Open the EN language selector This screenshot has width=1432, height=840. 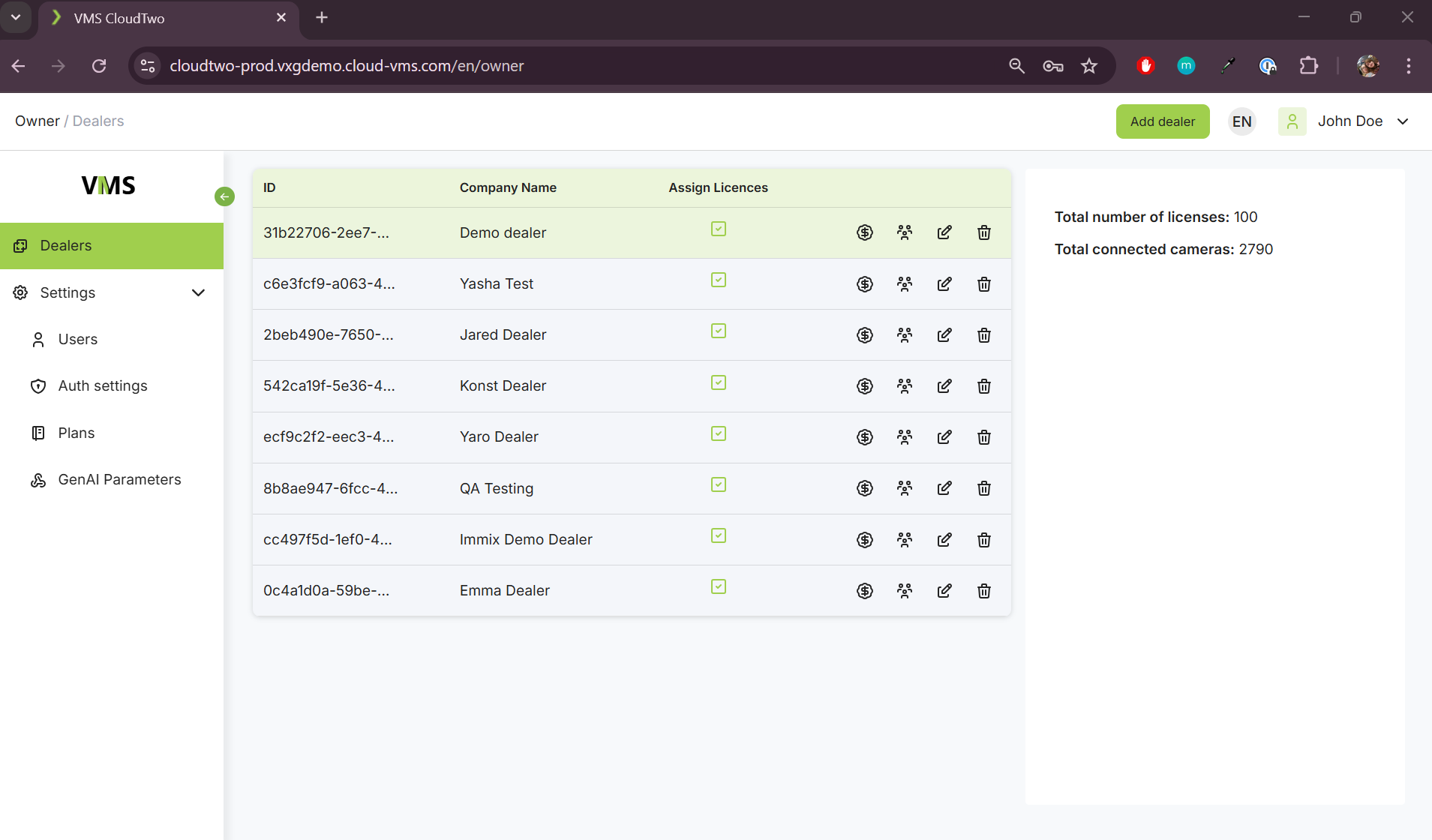click(1241, 121)
